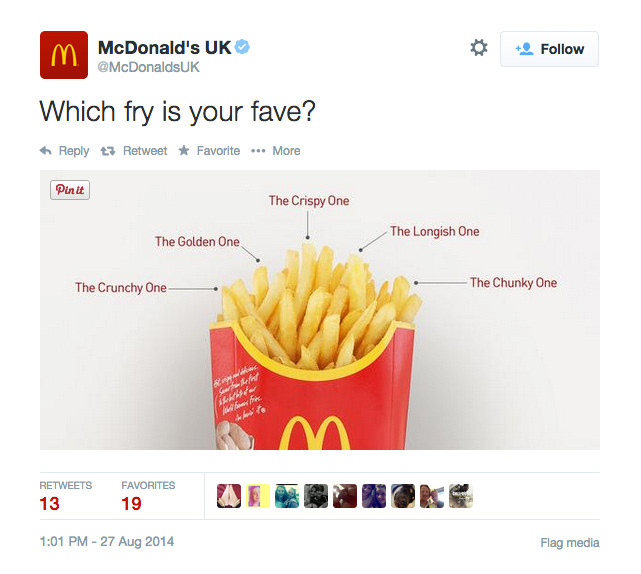Image resolution: width=641 pixels, height=574 pixels.
Task: Open the yellow-background user avatar
Action: (258, 496)
